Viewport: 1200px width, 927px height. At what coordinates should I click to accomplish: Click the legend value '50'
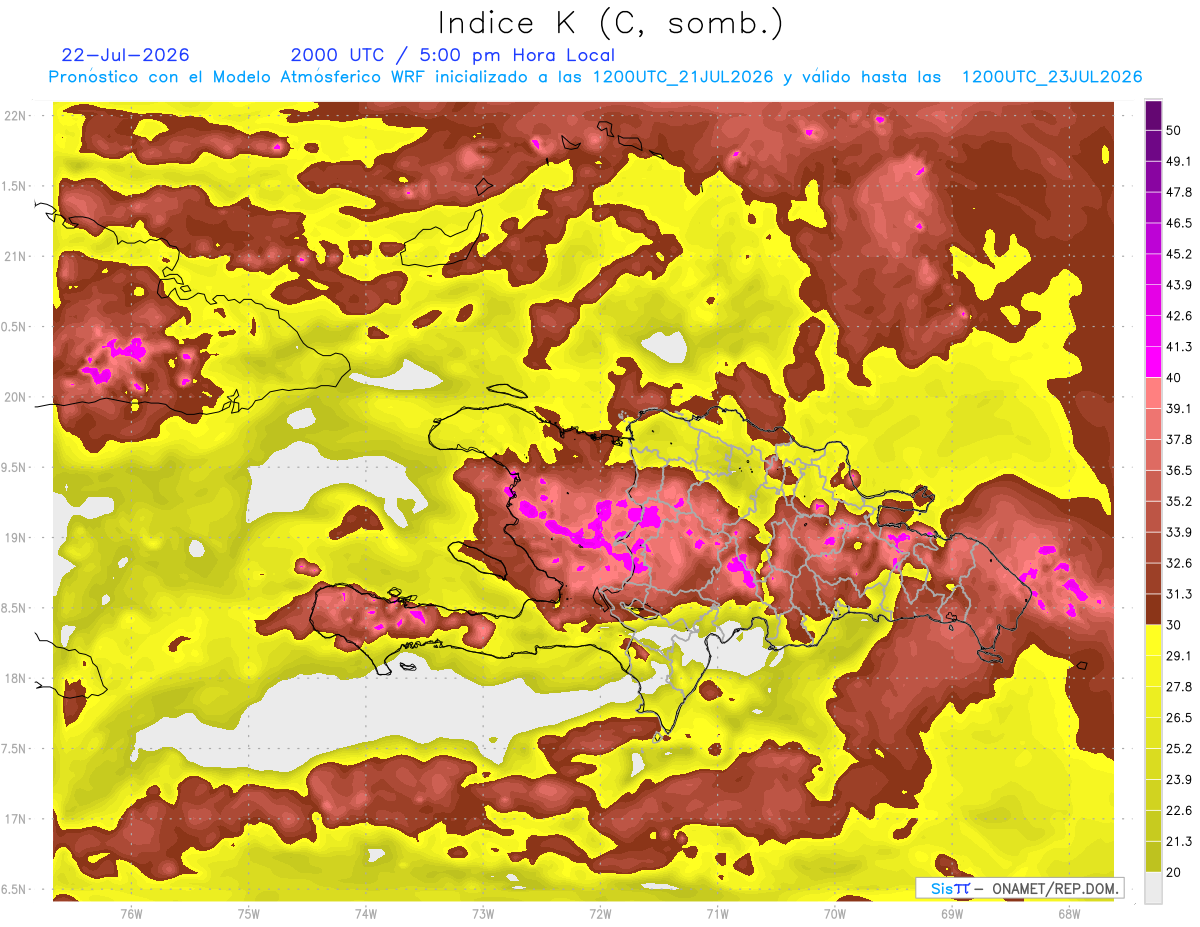[1174, 130]
